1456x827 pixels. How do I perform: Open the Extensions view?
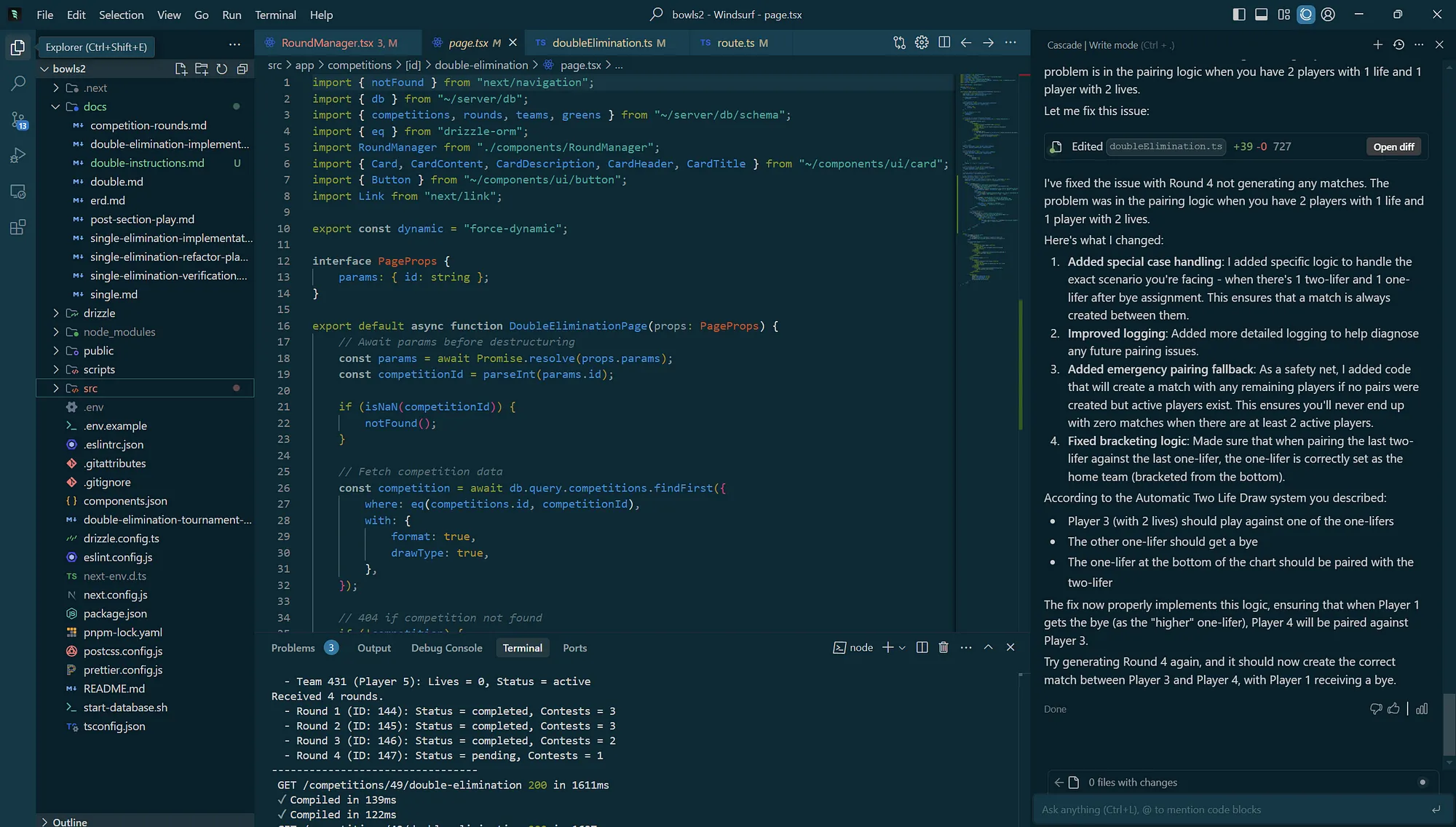[17, 227]
